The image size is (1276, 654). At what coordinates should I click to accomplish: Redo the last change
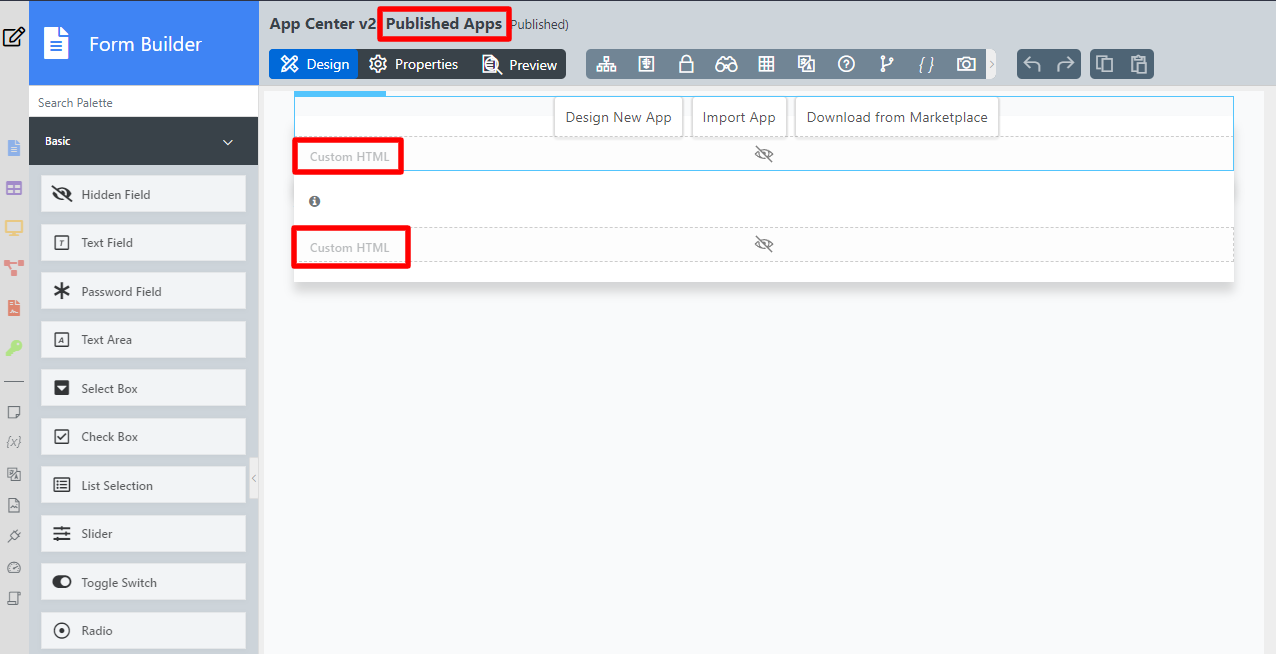tap(1065, 64)
